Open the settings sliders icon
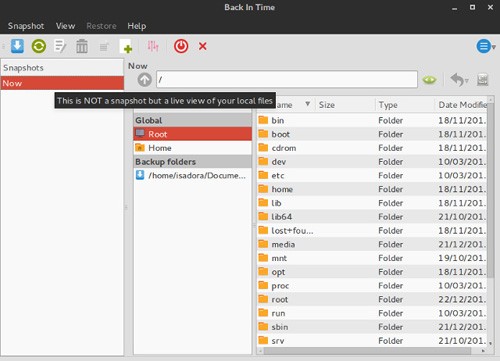The image size is (500, 361). tap(153, 46)
